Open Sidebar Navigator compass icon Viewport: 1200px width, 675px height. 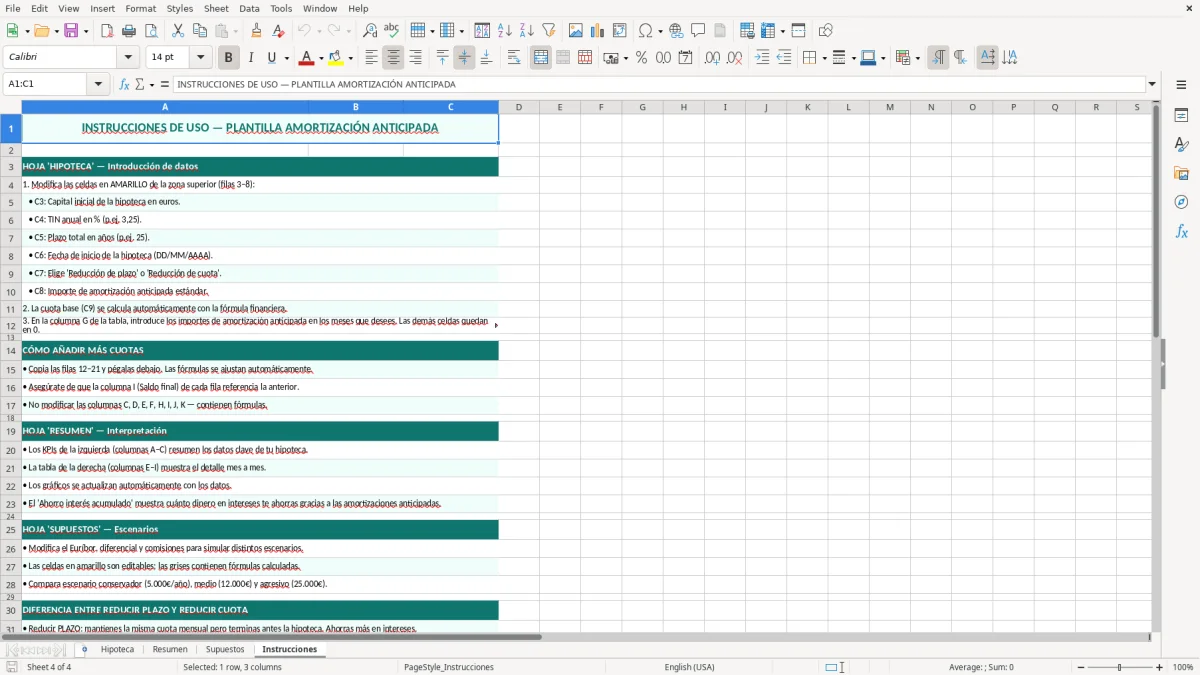point(1181,202)
